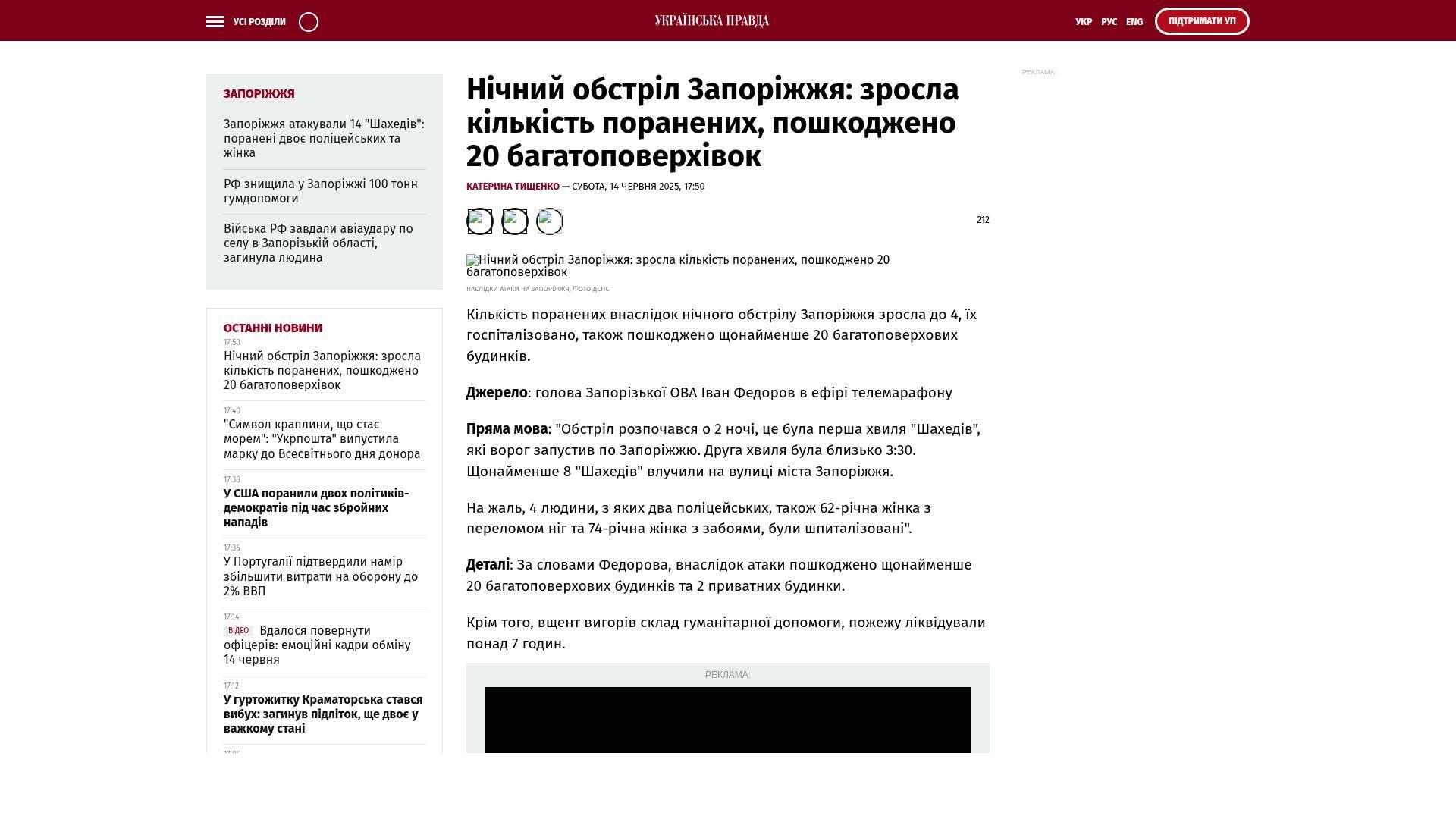This screenshot has height=819, width=1456.
Task: Open the ЗАПОРІЖЖЯ topic heading
Action: 259,94
